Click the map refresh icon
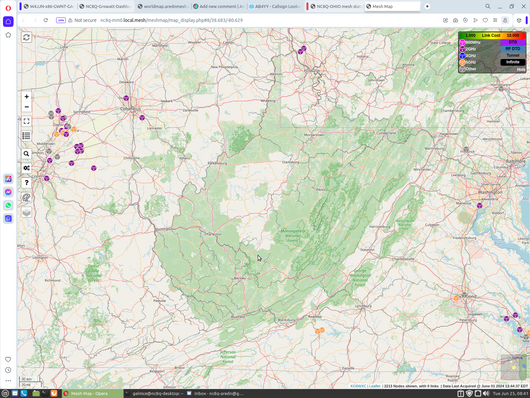This screenshot has width=530, height=398. 26,37
